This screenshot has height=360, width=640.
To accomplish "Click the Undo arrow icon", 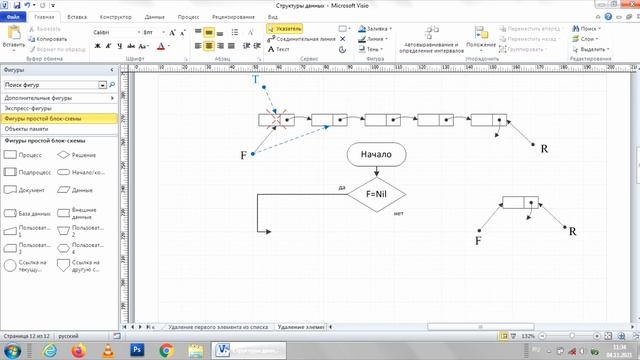I will coord(27,5).
